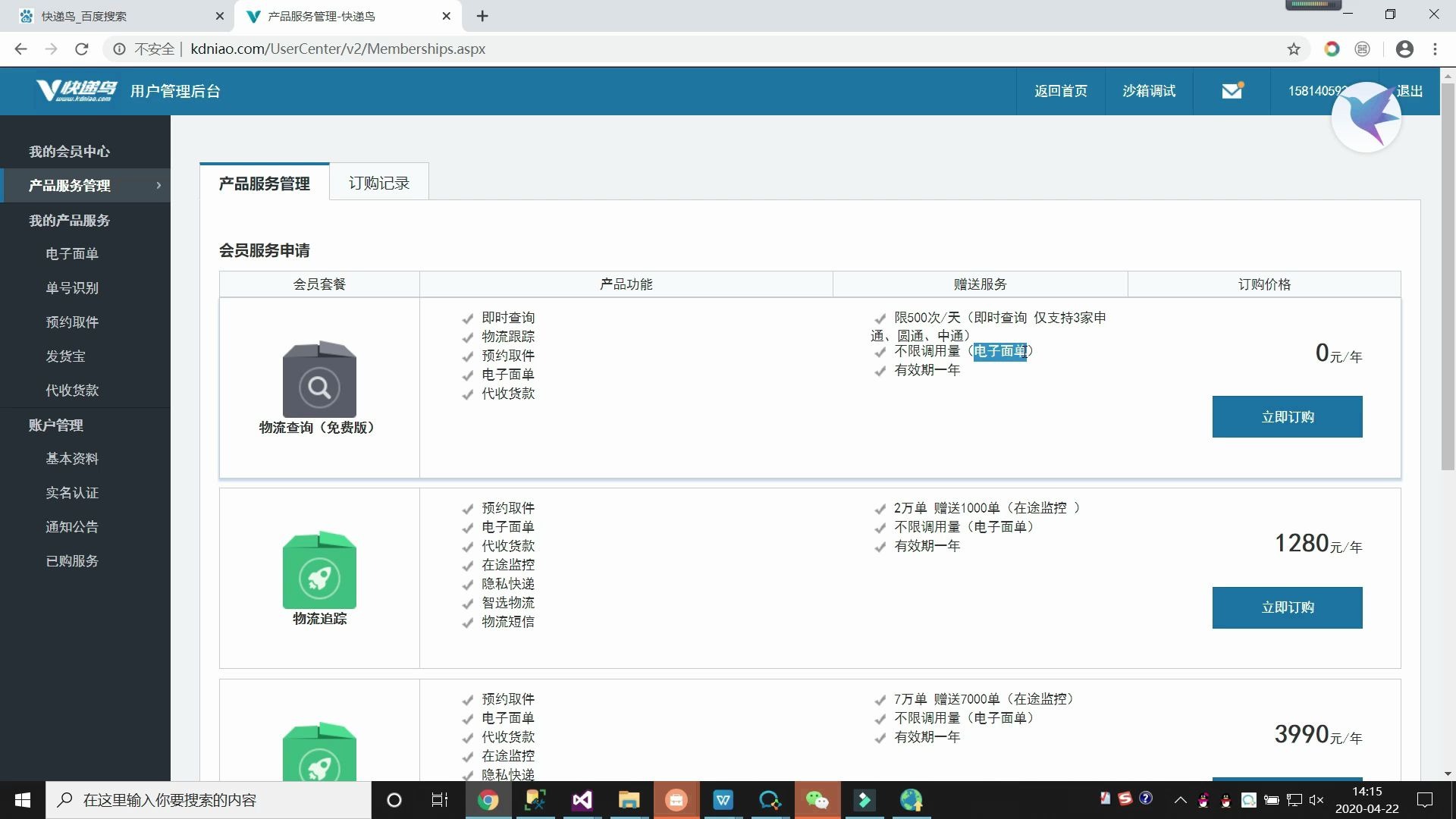The height and width of the screenshot is (819, 1456).
Task: Open 我的会员中心 in sidebar
Action: click(x=70, y=151)
